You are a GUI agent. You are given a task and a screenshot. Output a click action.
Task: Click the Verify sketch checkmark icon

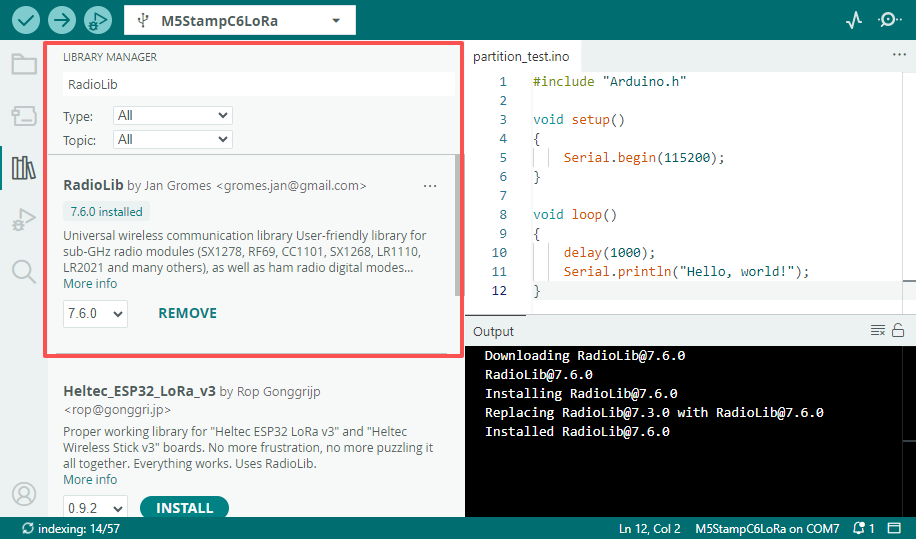(25, 20)
